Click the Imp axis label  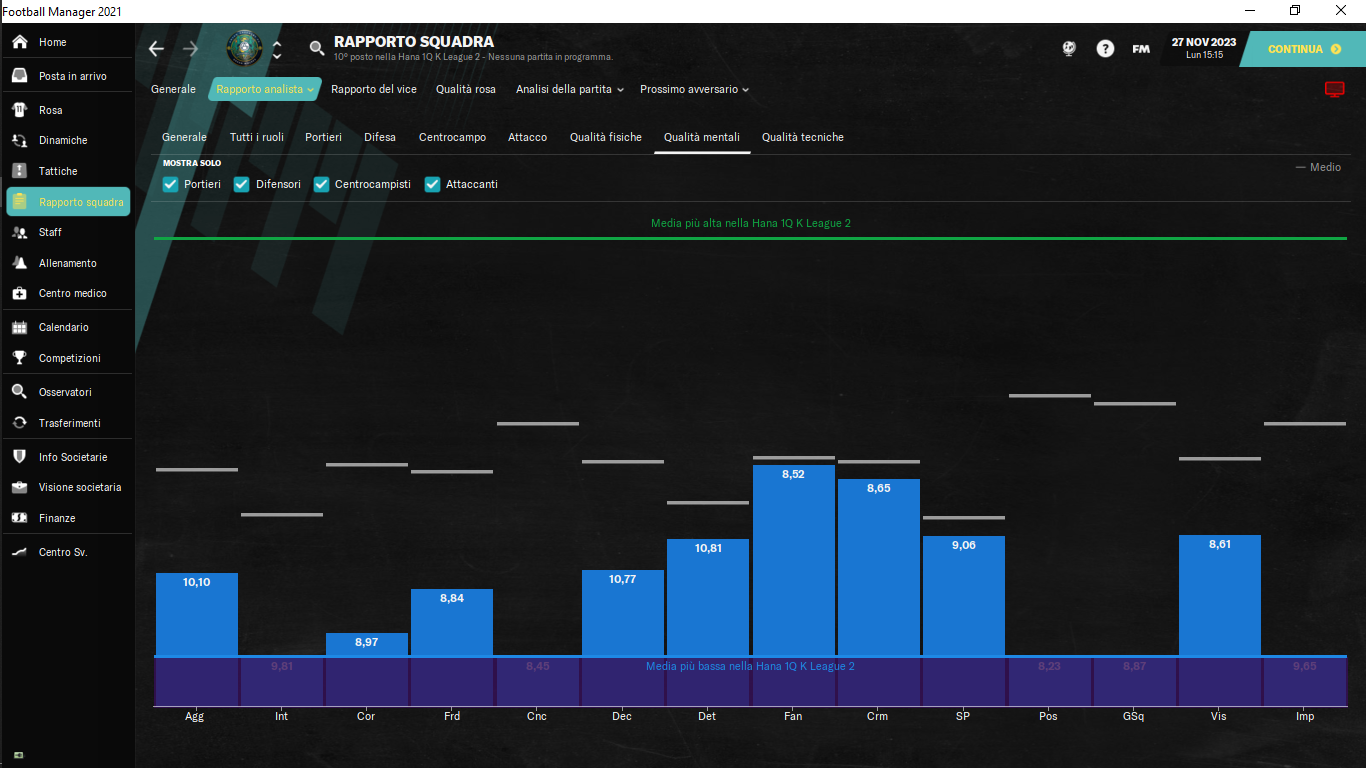click(x=1305, y=716)
